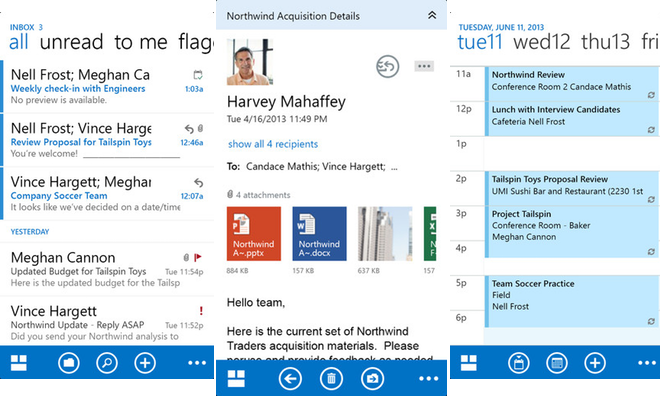
Task: Move message using the folder arrow icon
Action: (373, 379)
